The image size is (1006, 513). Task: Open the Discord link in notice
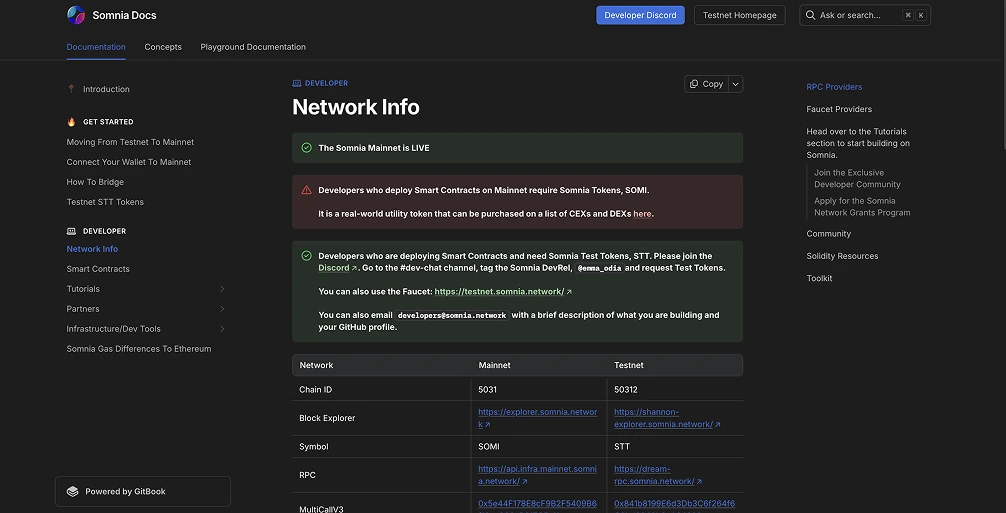(337, 268)
